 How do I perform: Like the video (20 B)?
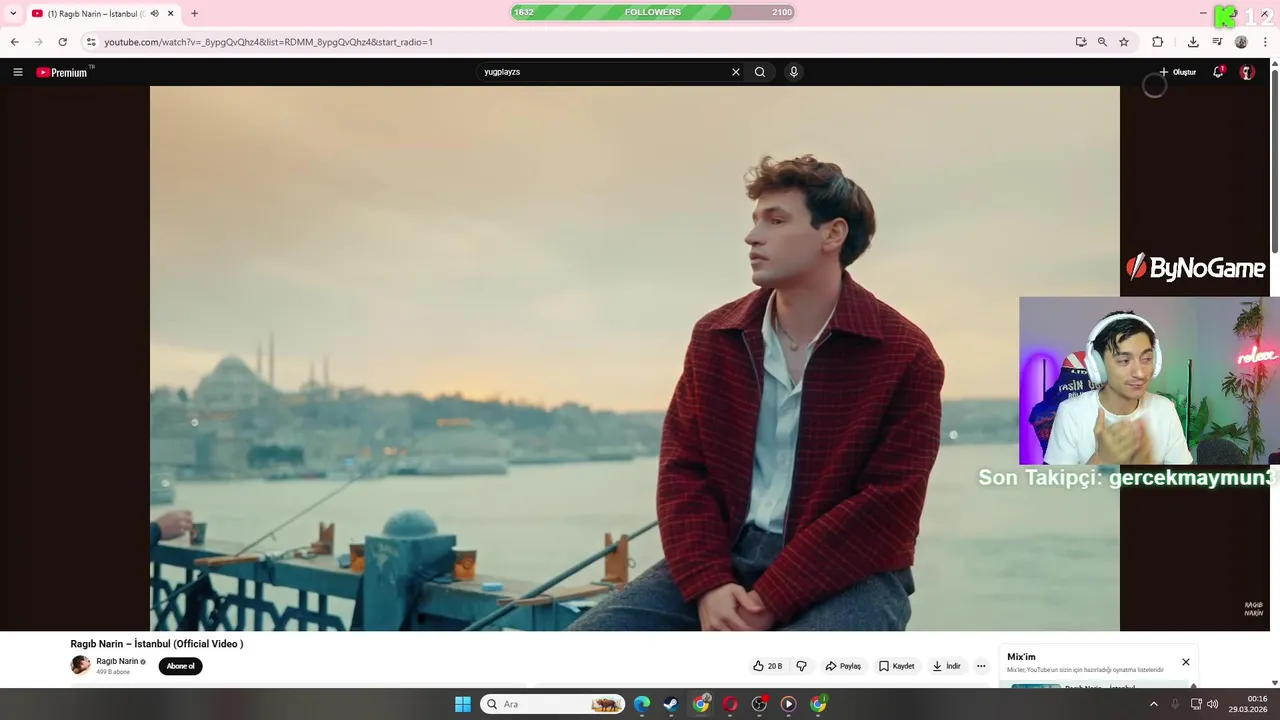[768, 666]
